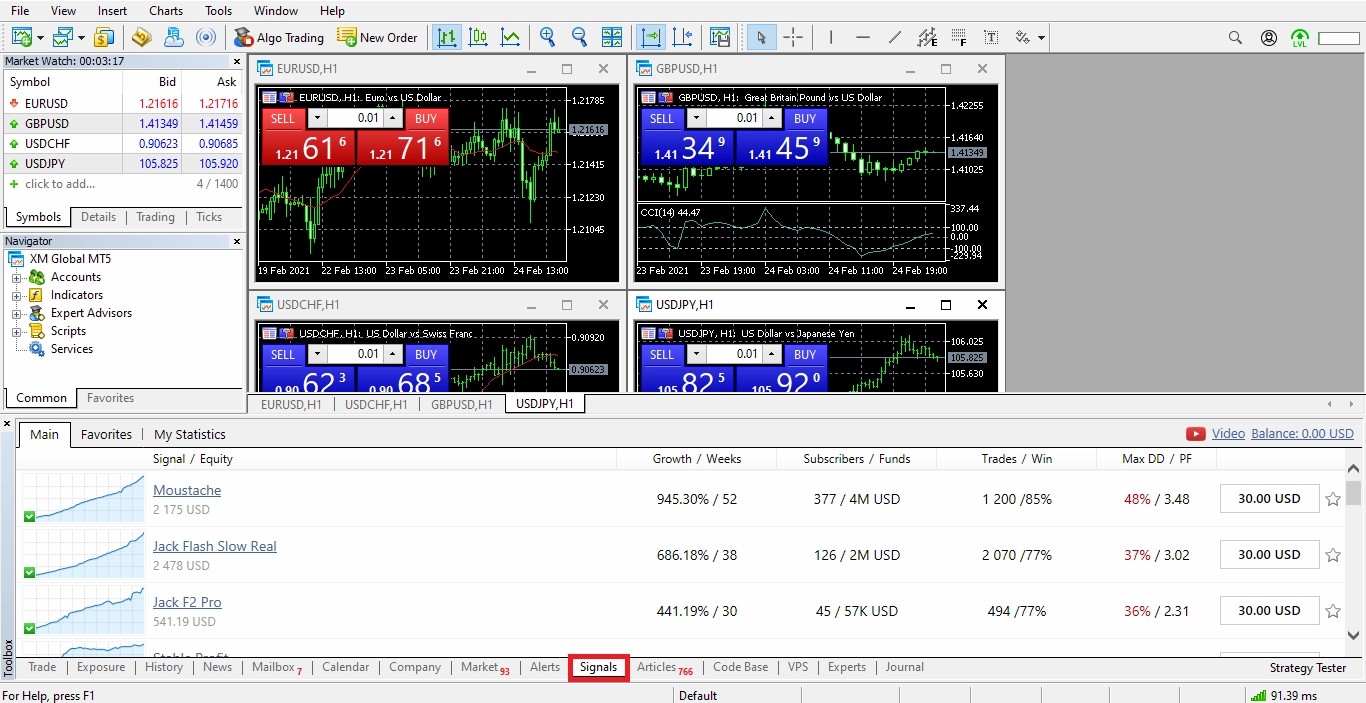Select the text label tool
This screenshot has height=703, width=1366.
991,37
